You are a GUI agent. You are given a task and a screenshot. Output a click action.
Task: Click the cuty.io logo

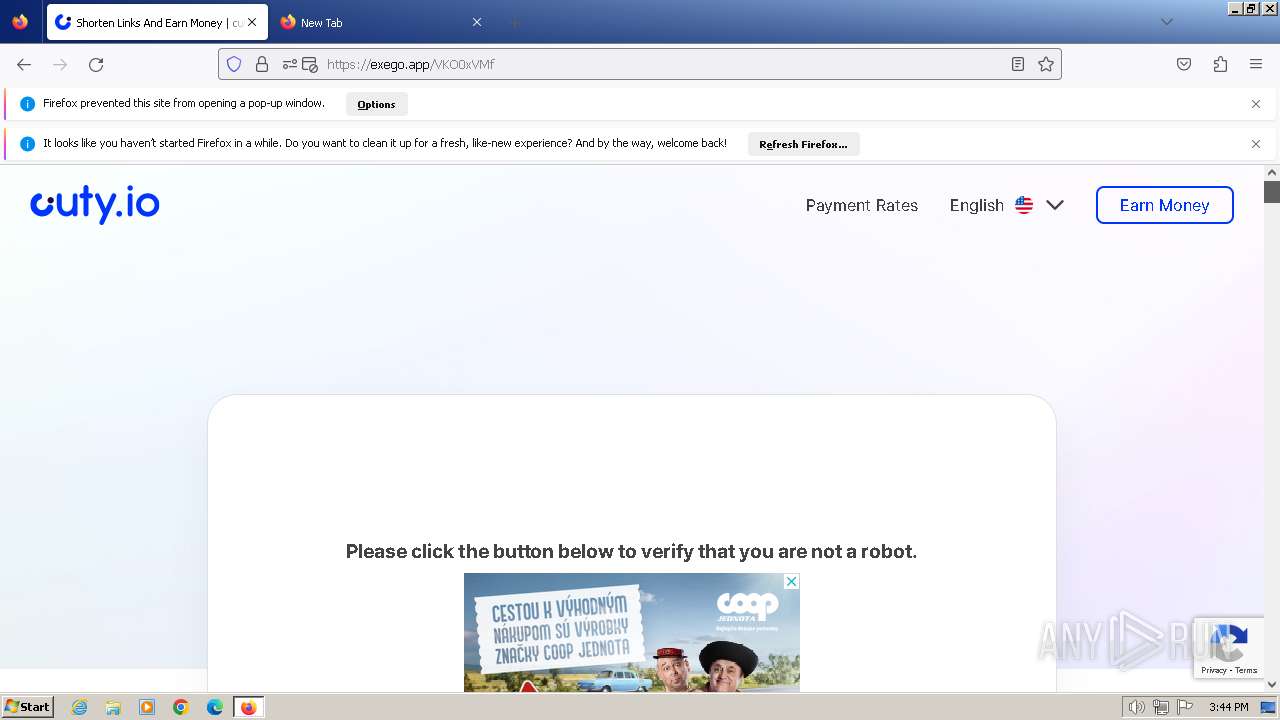[x=95, y=205]
